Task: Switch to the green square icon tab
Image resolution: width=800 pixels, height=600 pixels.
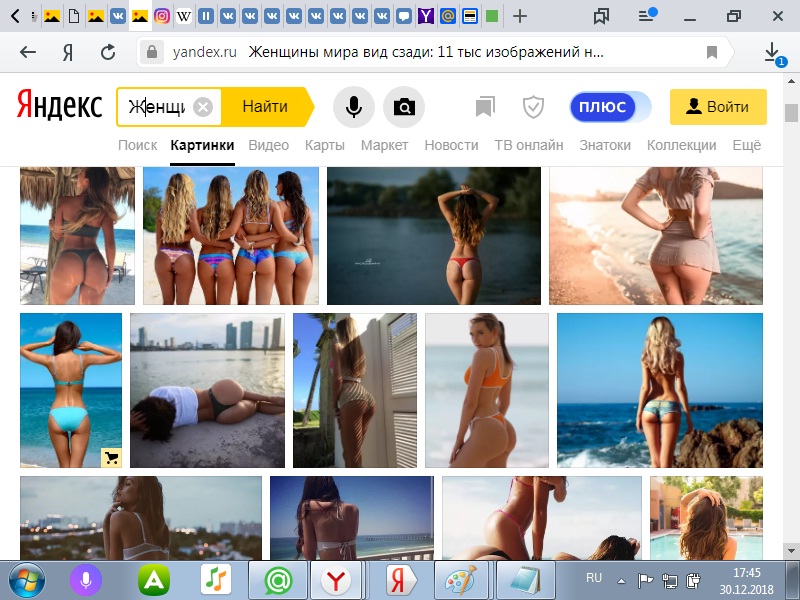Action: coord(492,16)
